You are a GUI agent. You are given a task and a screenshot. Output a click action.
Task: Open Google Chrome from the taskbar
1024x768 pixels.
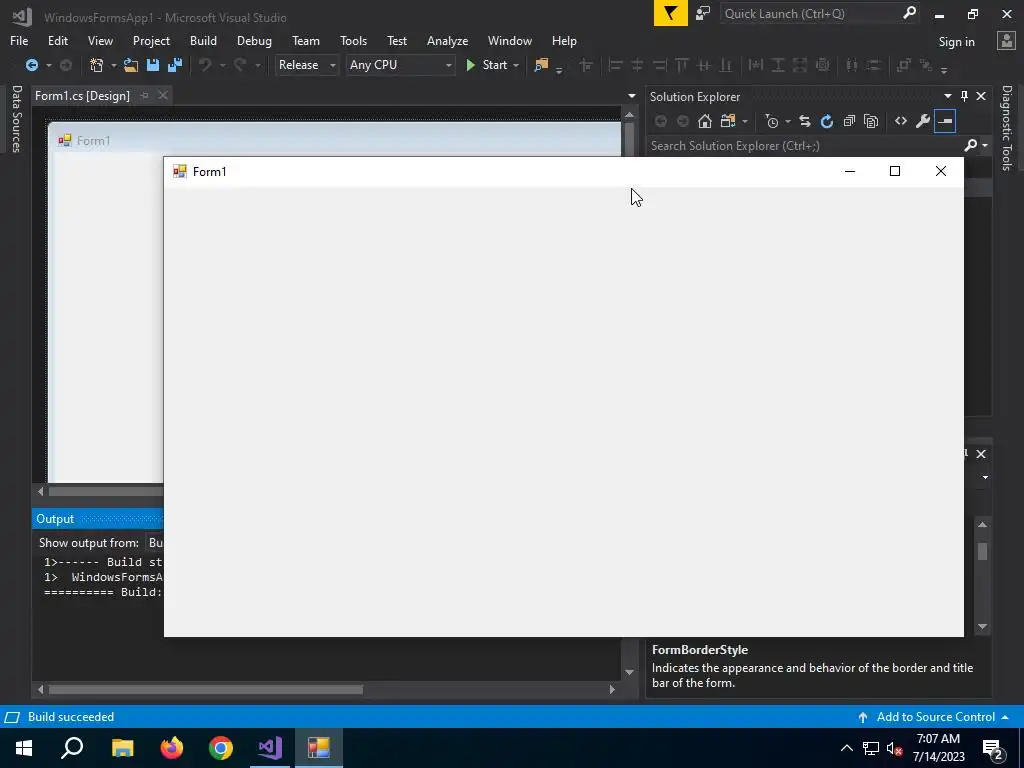pyautogui.click(x=221, y=748)
